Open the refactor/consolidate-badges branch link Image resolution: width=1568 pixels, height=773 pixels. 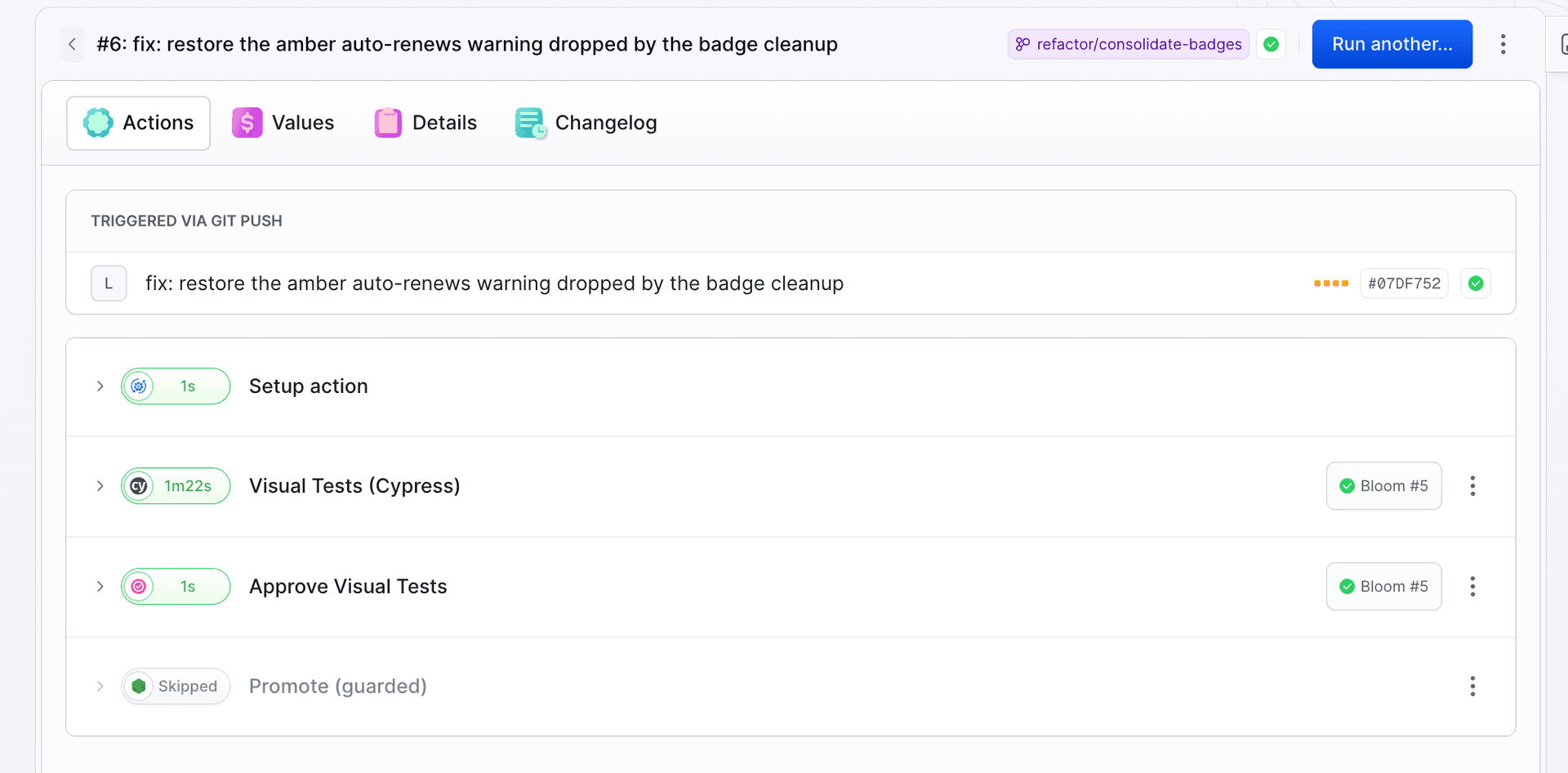tap(1129, 44)
